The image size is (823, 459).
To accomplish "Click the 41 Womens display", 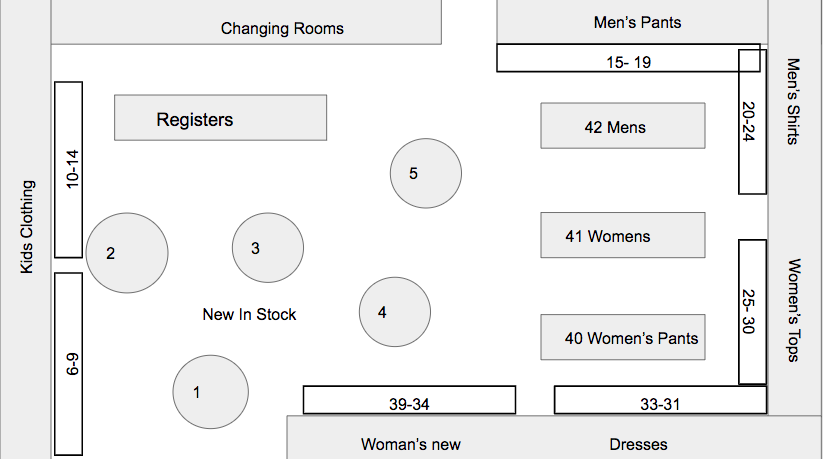I will pos(622,236).
